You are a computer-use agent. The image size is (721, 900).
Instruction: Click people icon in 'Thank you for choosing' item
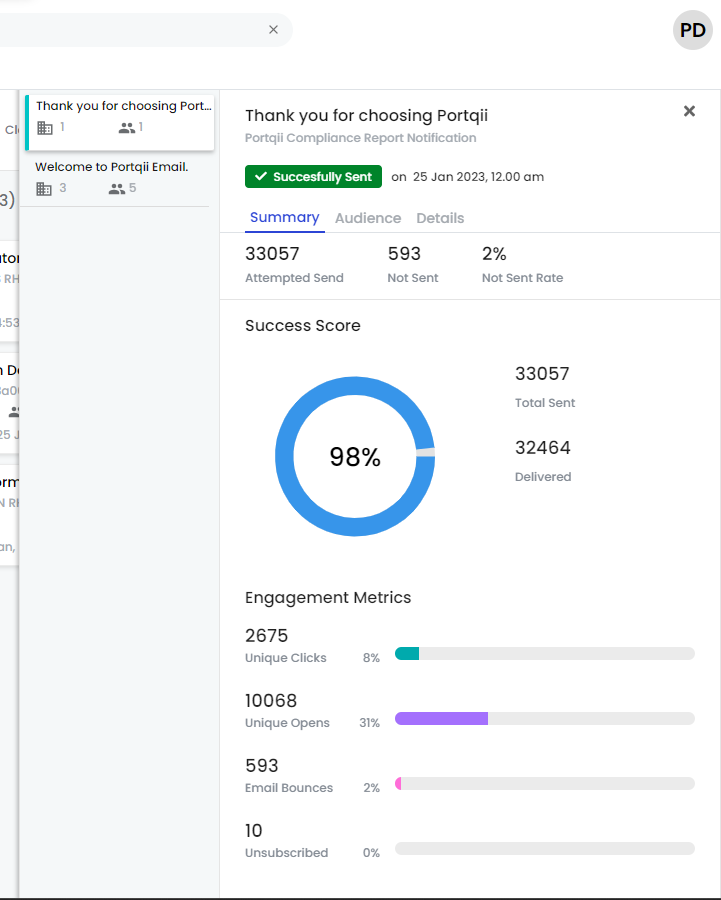pos(126,128)
